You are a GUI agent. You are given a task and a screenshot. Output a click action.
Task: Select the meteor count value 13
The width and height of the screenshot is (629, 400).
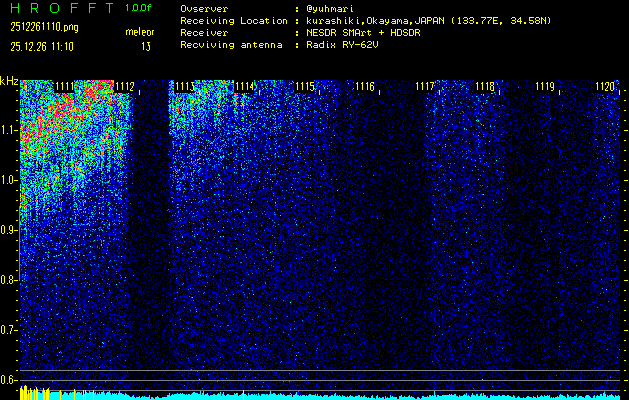[146, 47]
